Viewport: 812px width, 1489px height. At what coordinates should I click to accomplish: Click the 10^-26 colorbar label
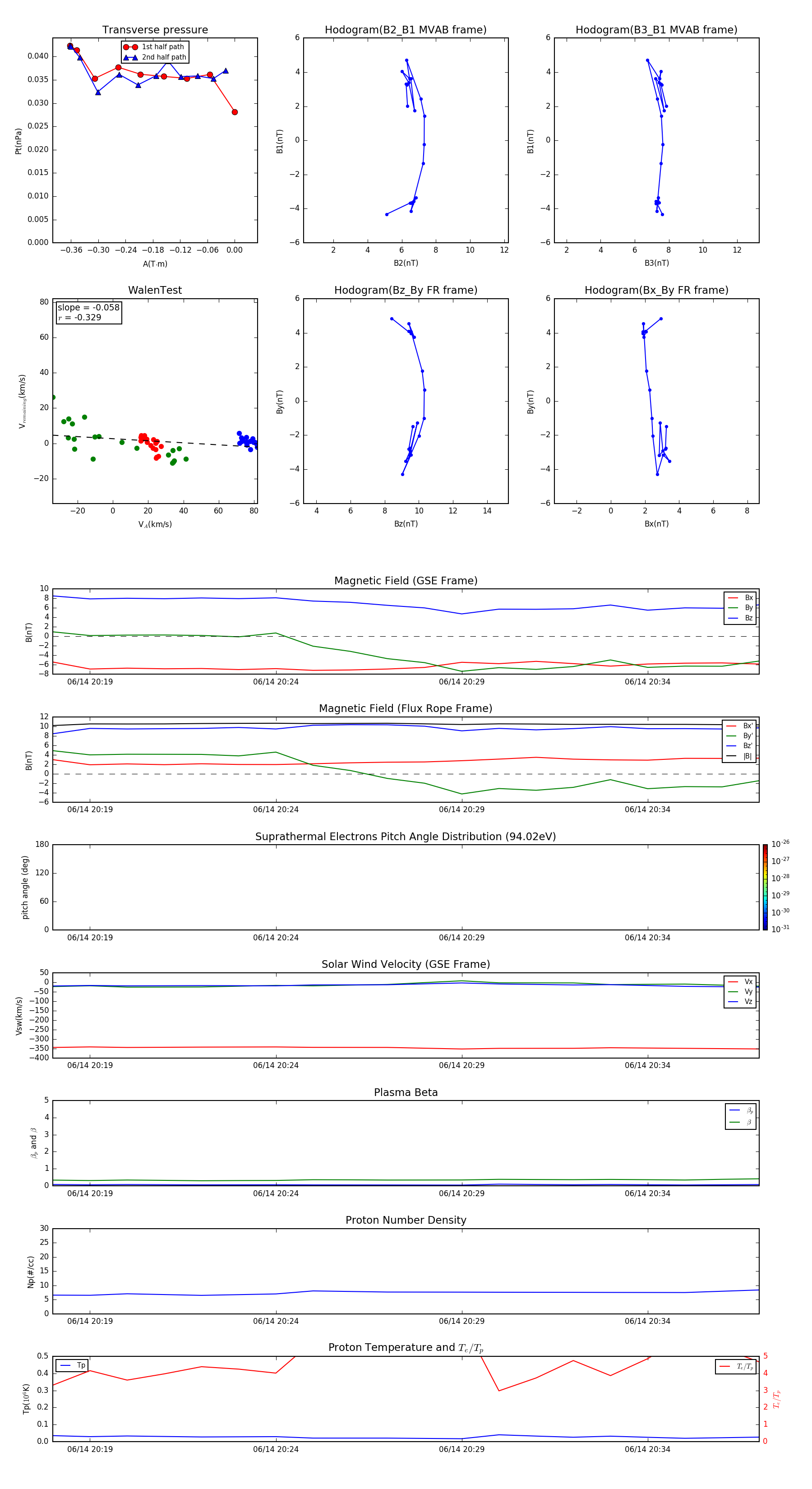(x=780, y=844)
